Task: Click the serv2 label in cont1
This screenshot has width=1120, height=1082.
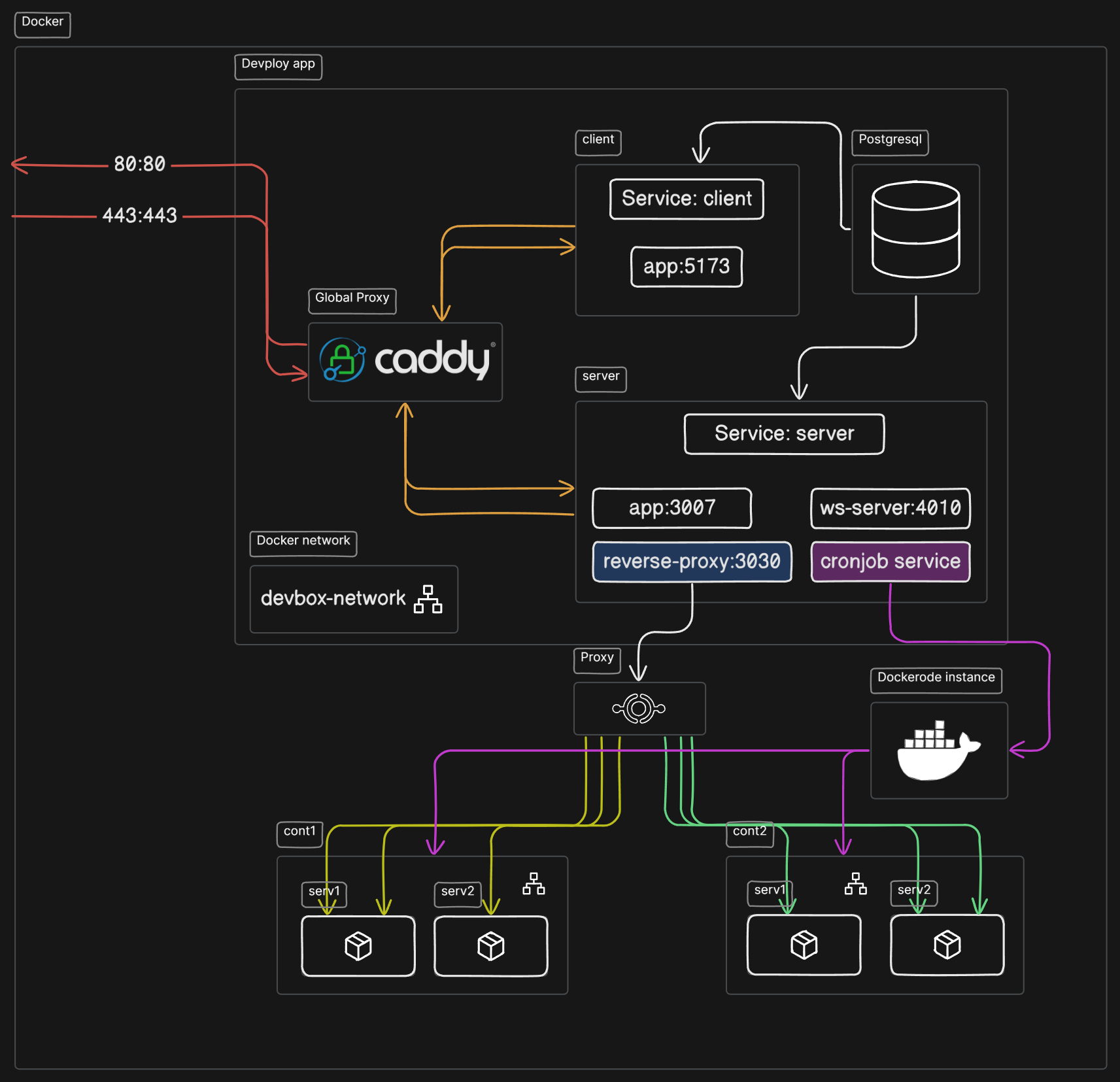Action: 458,894
